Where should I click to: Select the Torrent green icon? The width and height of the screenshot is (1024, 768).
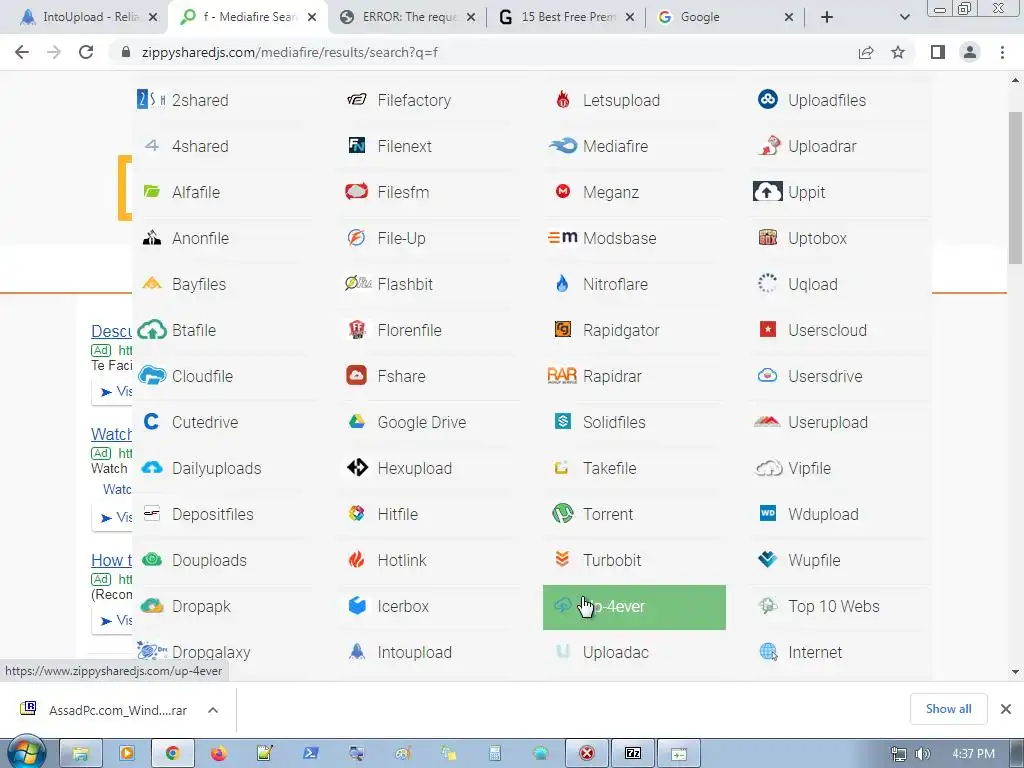point(562,514)
